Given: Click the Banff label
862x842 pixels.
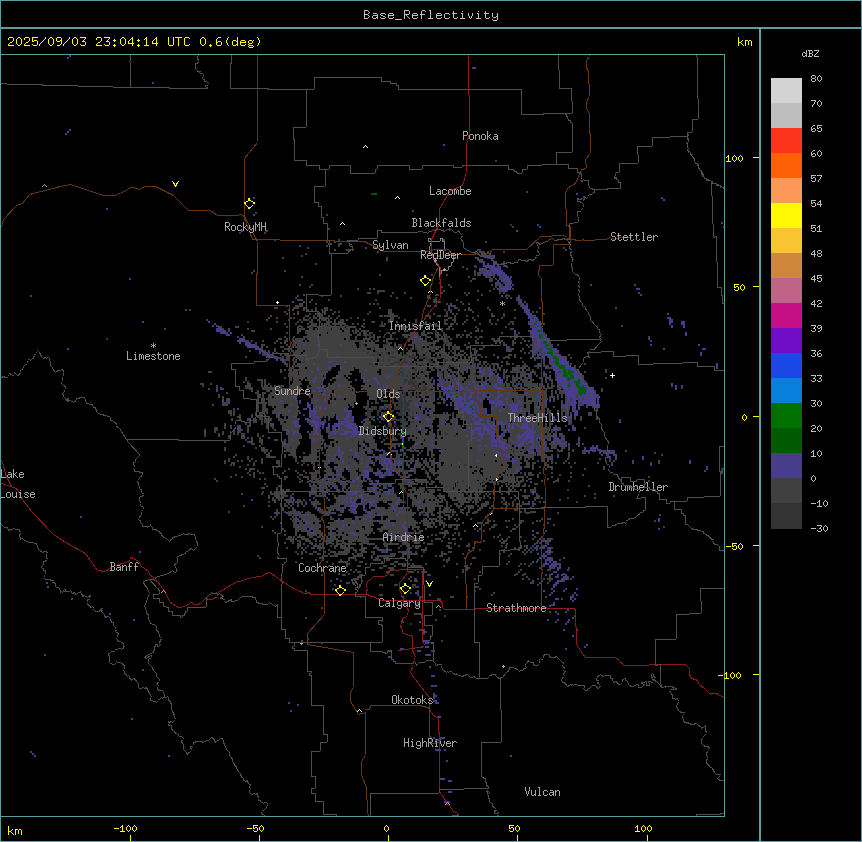Looking at the screenshot, I should point(124,567).
